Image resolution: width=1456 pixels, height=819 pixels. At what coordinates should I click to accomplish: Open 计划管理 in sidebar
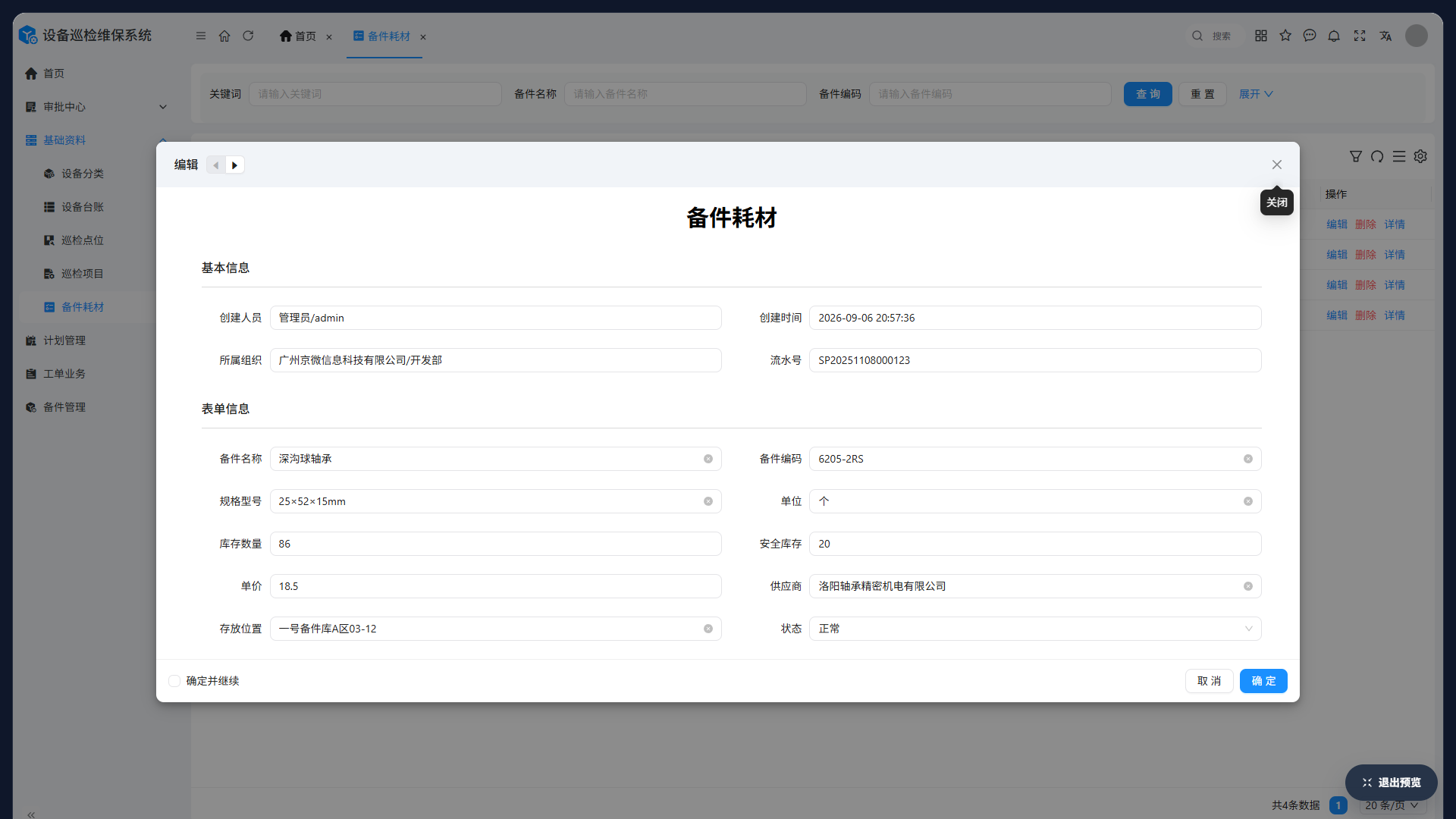[x=64, y=340]
